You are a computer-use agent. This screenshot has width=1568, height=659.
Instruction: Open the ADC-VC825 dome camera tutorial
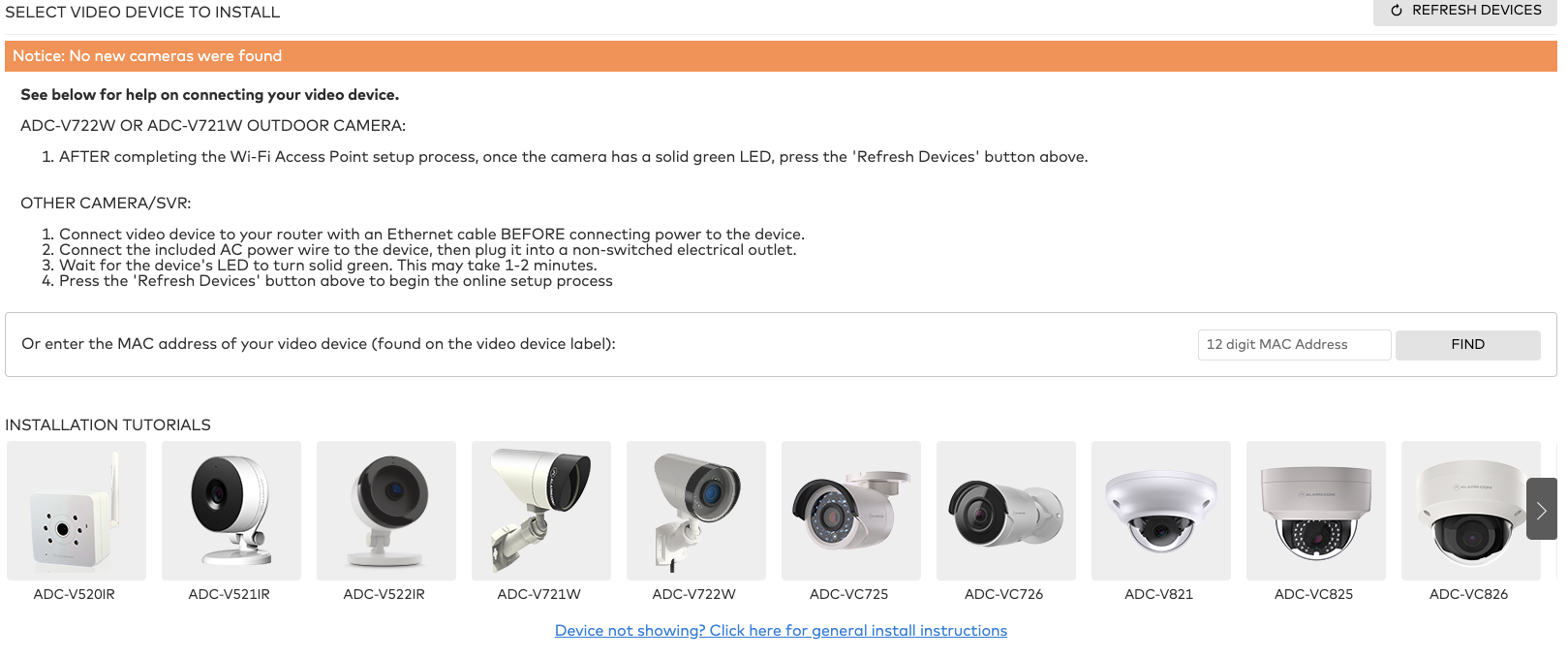(1316, 511)
